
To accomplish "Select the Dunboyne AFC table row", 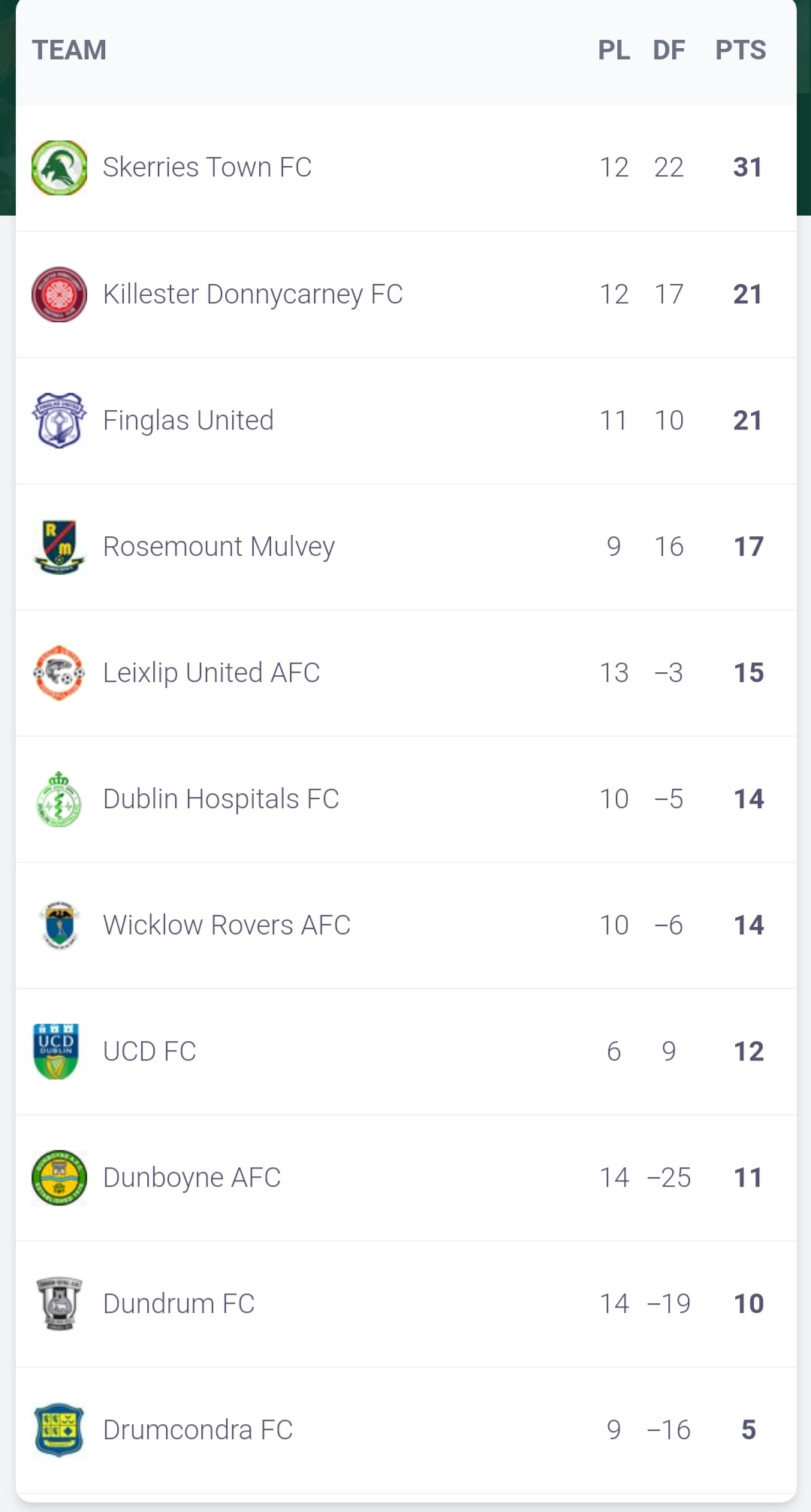I will tap(405, 1177).
